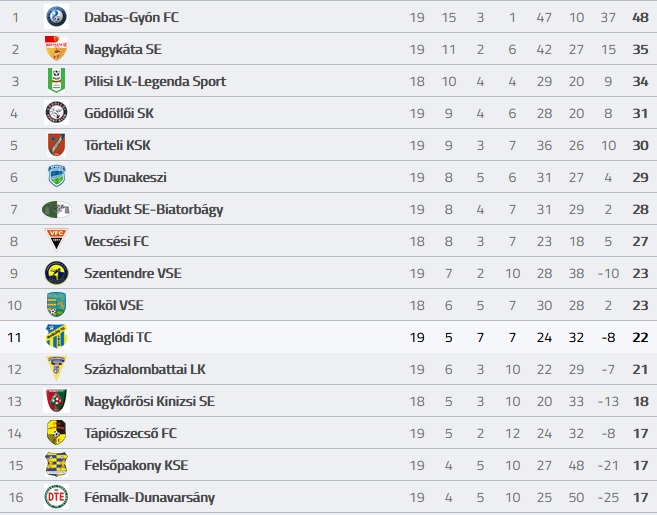The height and width of the screenshot is (515, 657).
Task: Click the VS Dunakeszi blue-green crest
Action: point(56,176)
